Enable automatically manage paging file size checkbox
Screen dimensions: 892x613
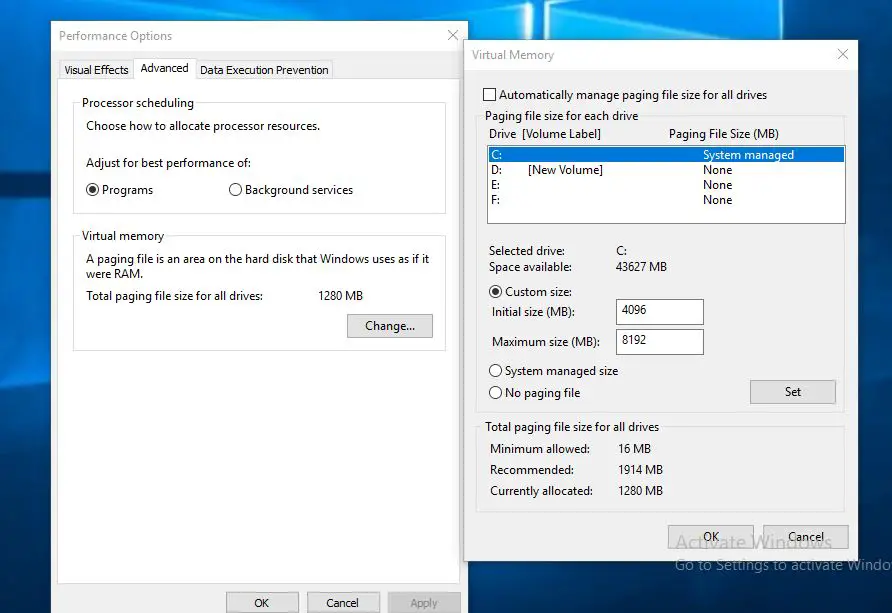[x=489, y=95]
